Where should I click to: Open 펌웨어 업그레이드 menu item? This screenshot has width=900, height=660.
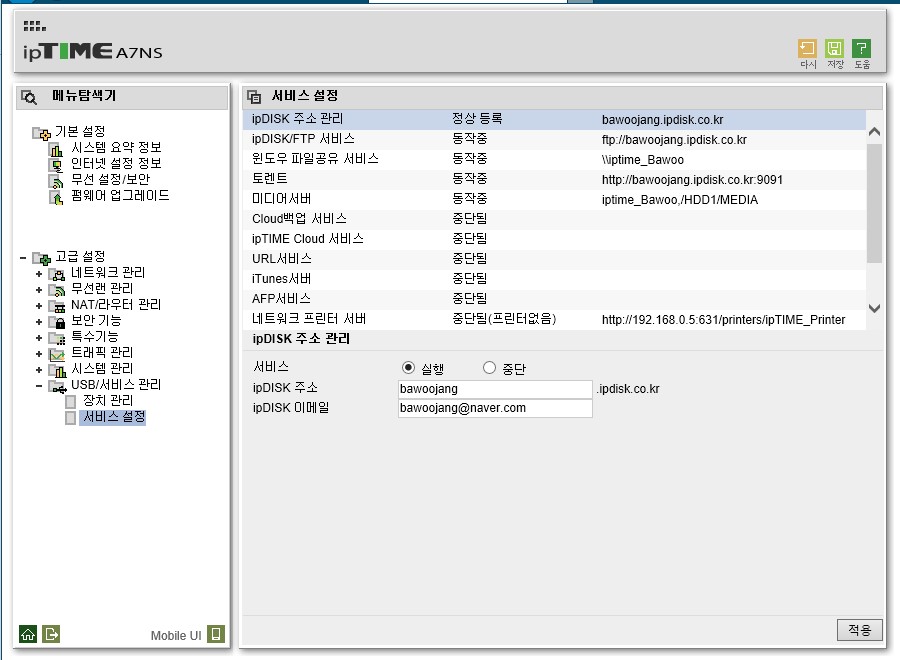(x=120, y=196)
